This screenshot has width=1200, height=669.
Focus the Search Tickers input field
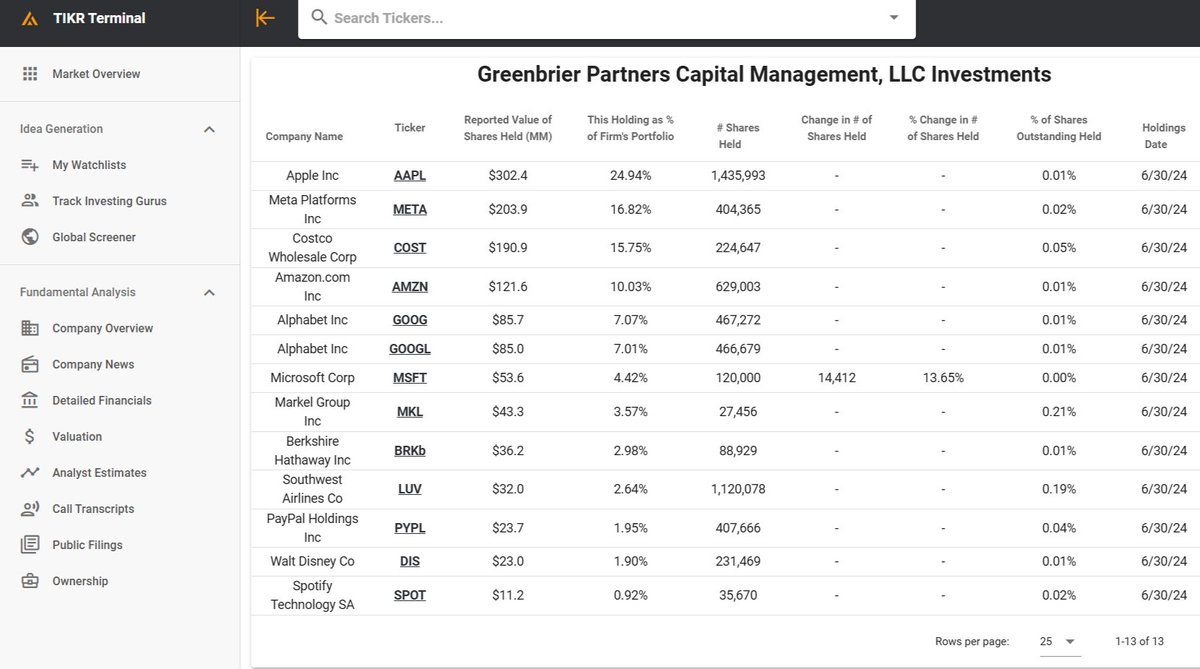pos(606,18)
